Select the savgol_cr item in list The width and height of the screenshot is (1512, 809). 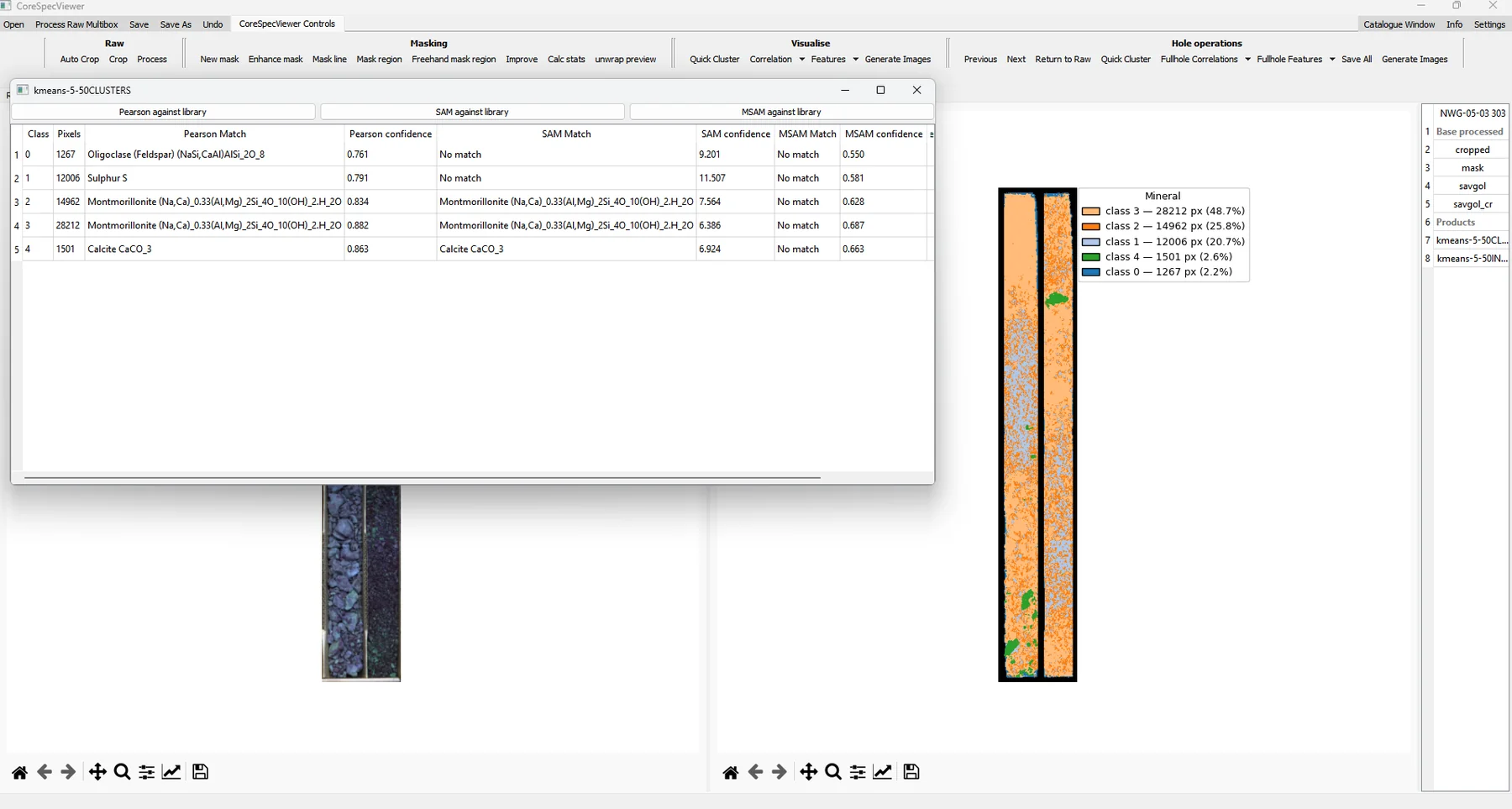[x=1473, y=204]
